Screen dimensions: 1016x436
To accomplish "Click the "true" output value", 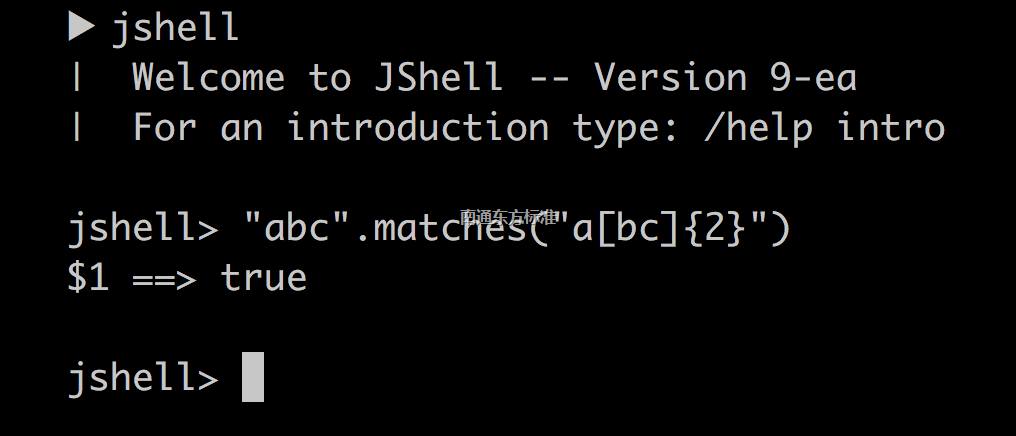I will [x=263, y=277].
